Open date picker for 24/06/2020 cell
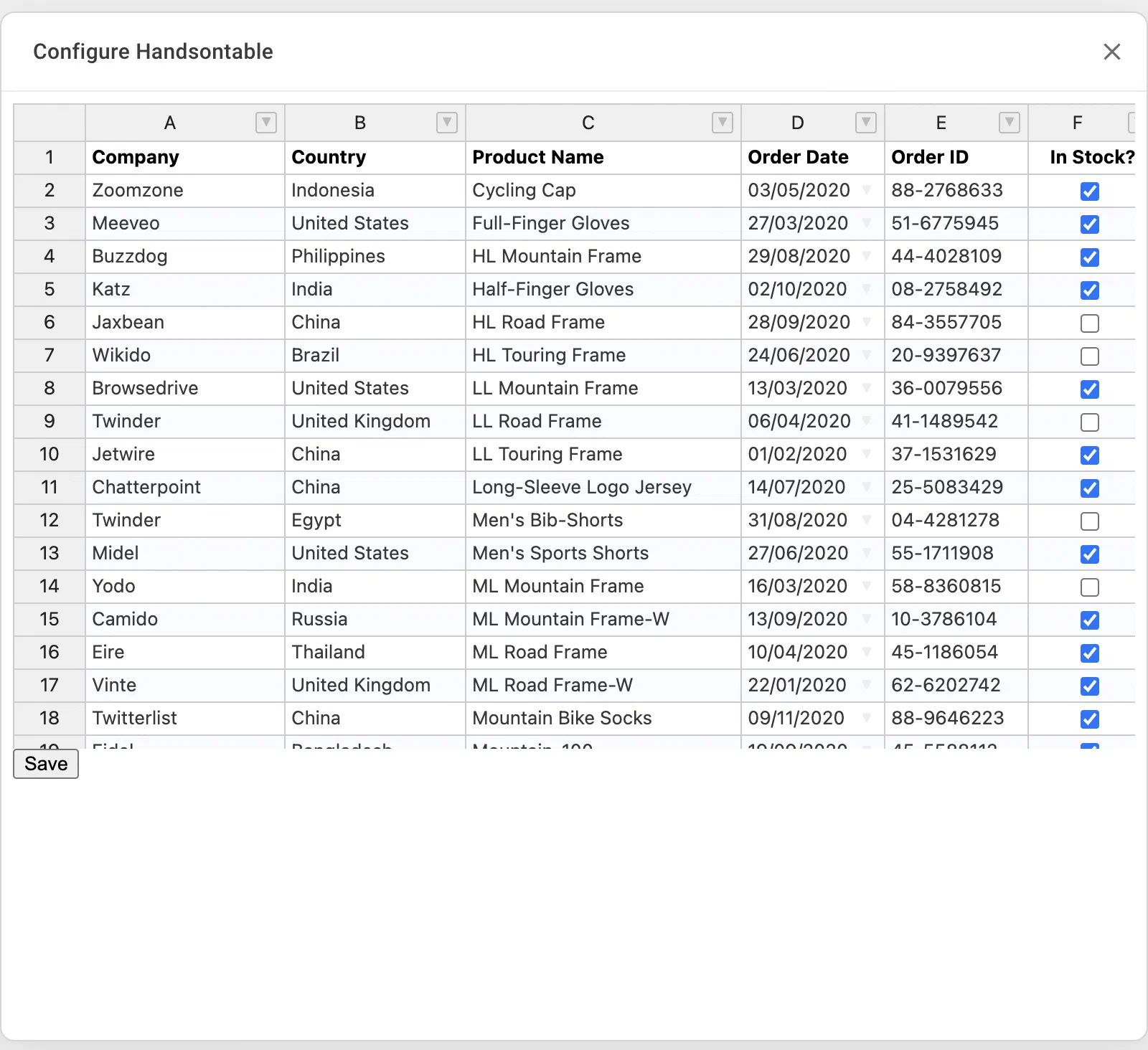Viewport: 1148px width, 1050px height. pos(867,355)
